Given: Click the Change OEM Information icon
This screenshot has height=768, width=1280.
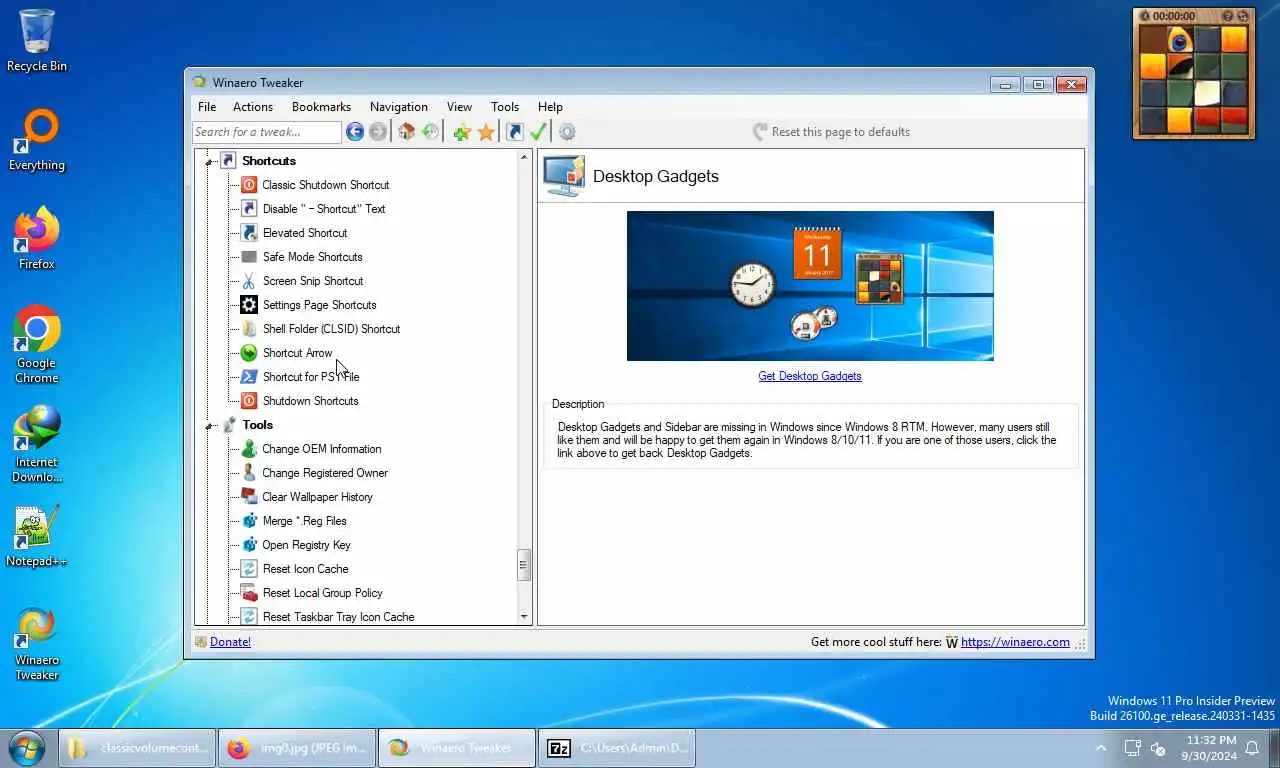Looking at the screenshot, I should tap(249, 449).
